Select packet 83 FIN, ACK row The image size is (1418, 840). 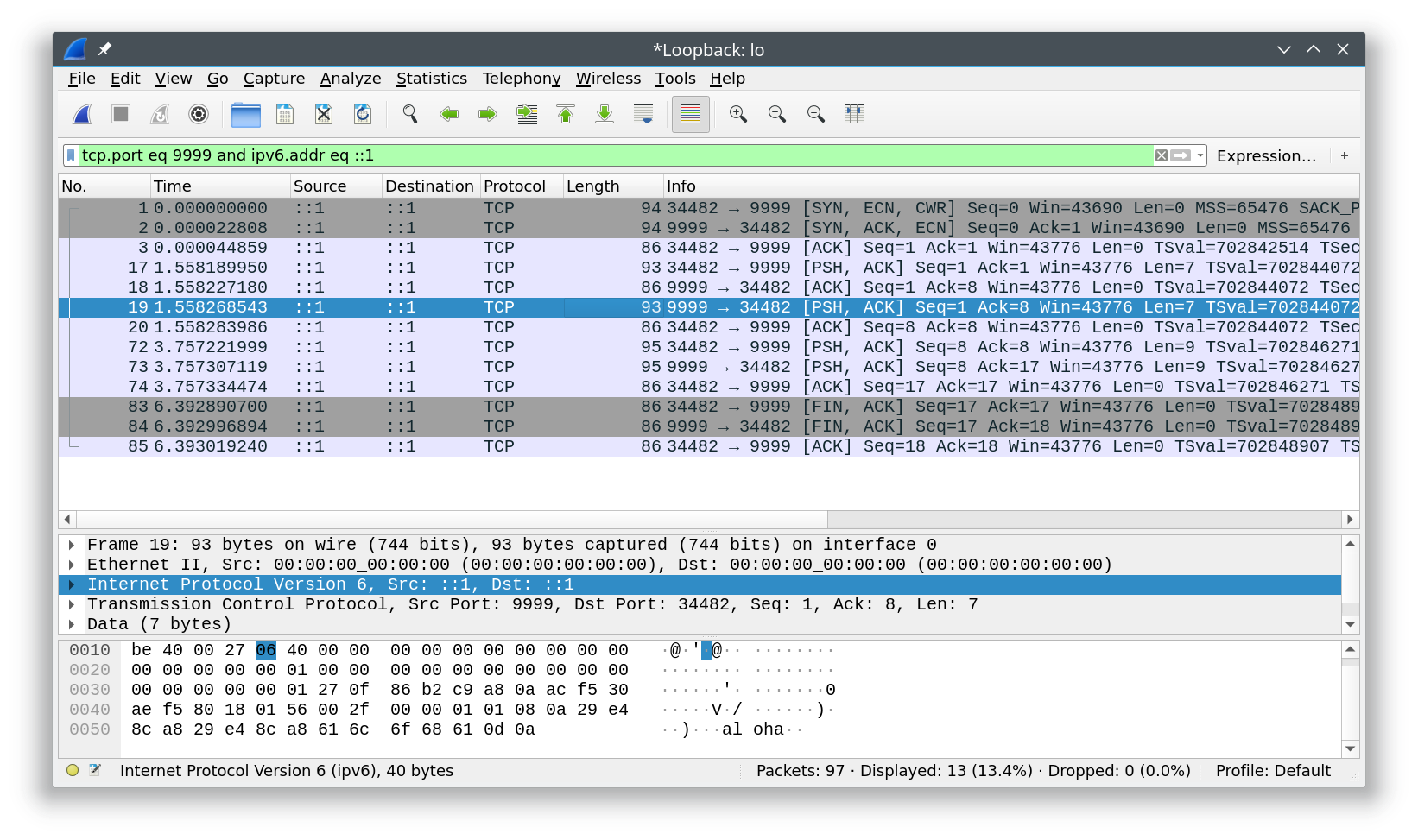[709, 407]
